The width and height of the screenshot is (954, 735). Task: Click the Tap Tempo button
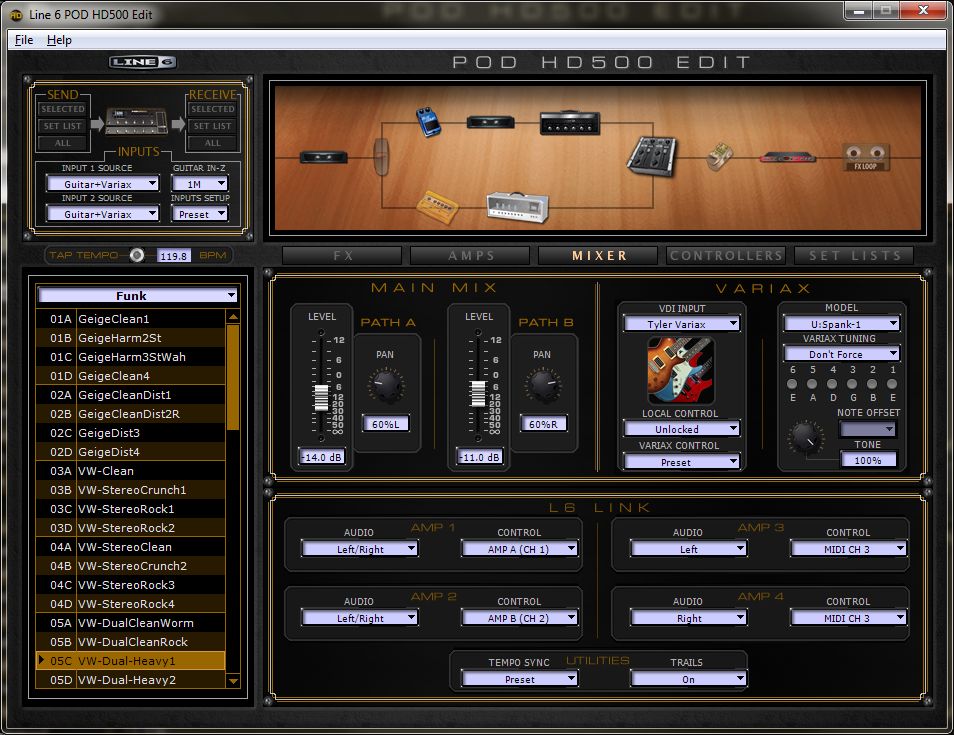click(137, 256)
